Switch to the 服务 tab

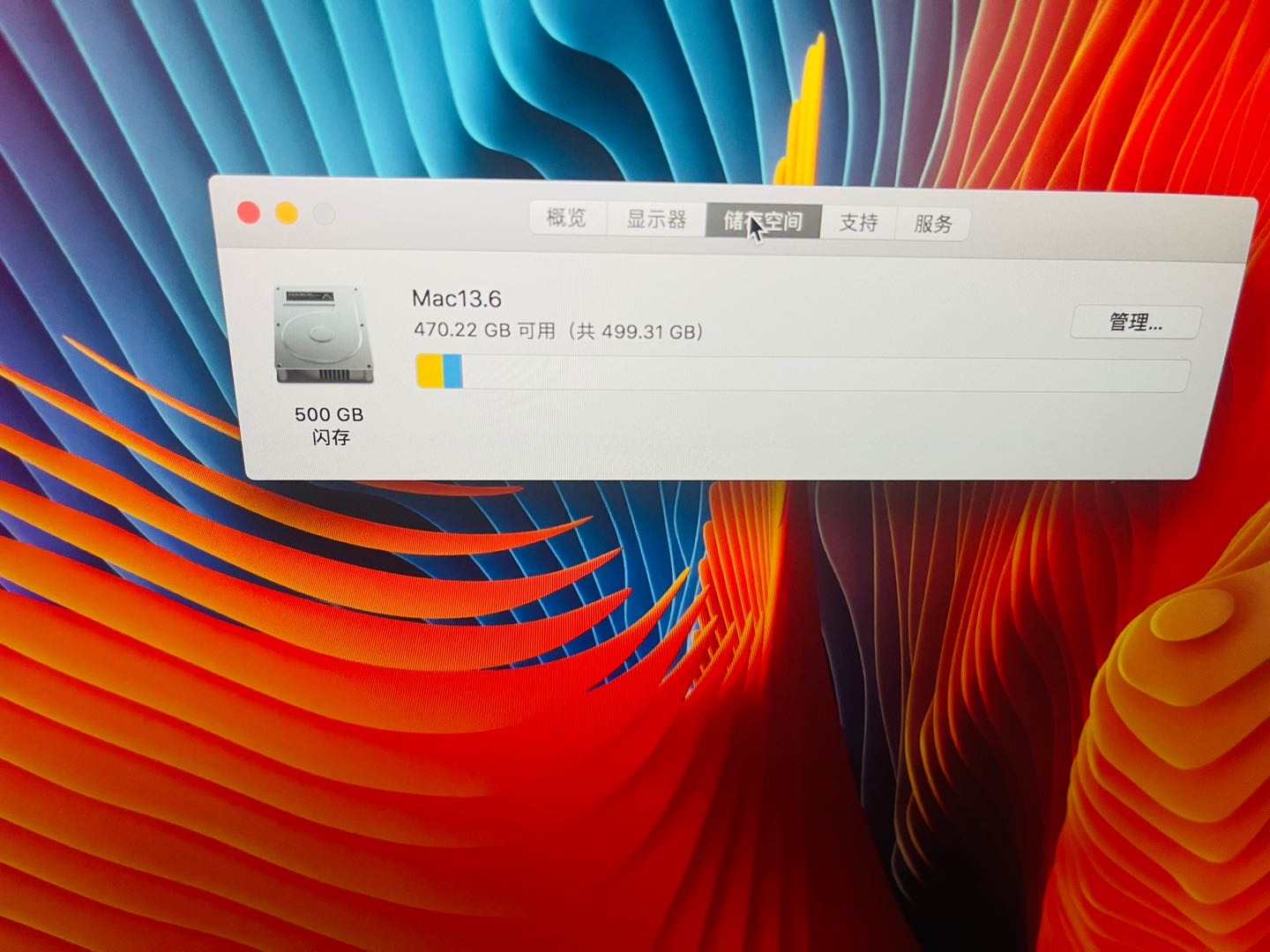click(x=933, y=224)
